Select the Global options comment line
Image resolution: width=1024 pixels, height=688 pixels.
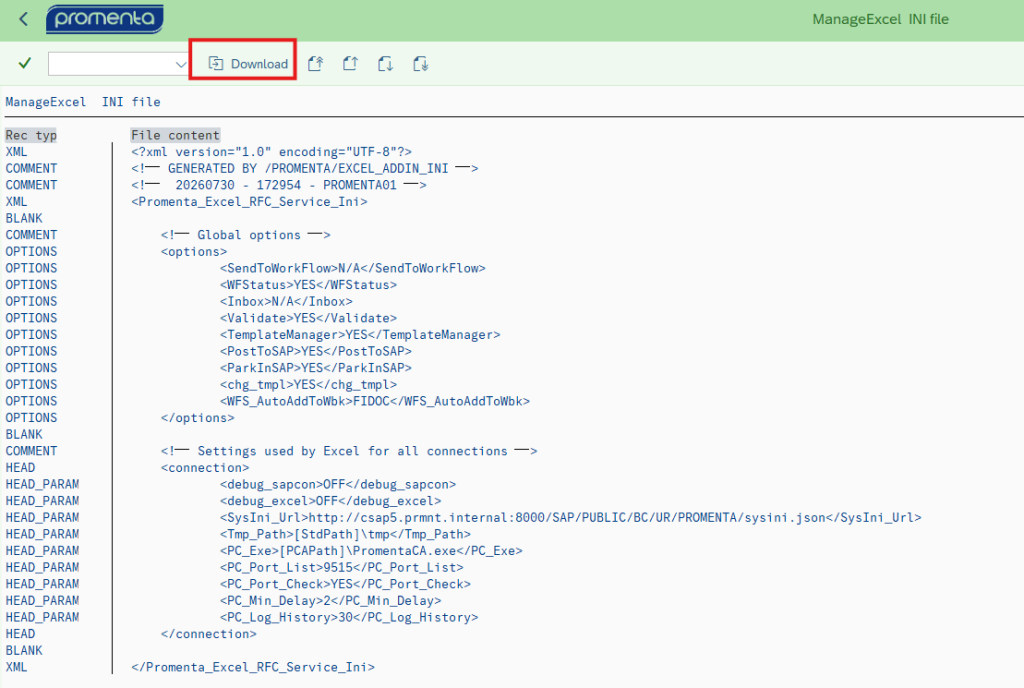coord(246,235)
